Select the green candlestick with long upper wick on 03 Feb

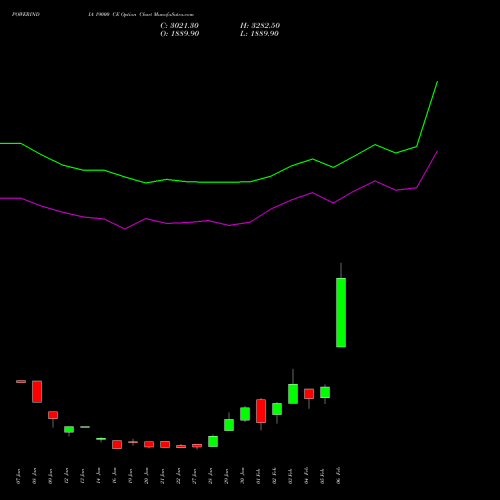[x=293, y=394]
